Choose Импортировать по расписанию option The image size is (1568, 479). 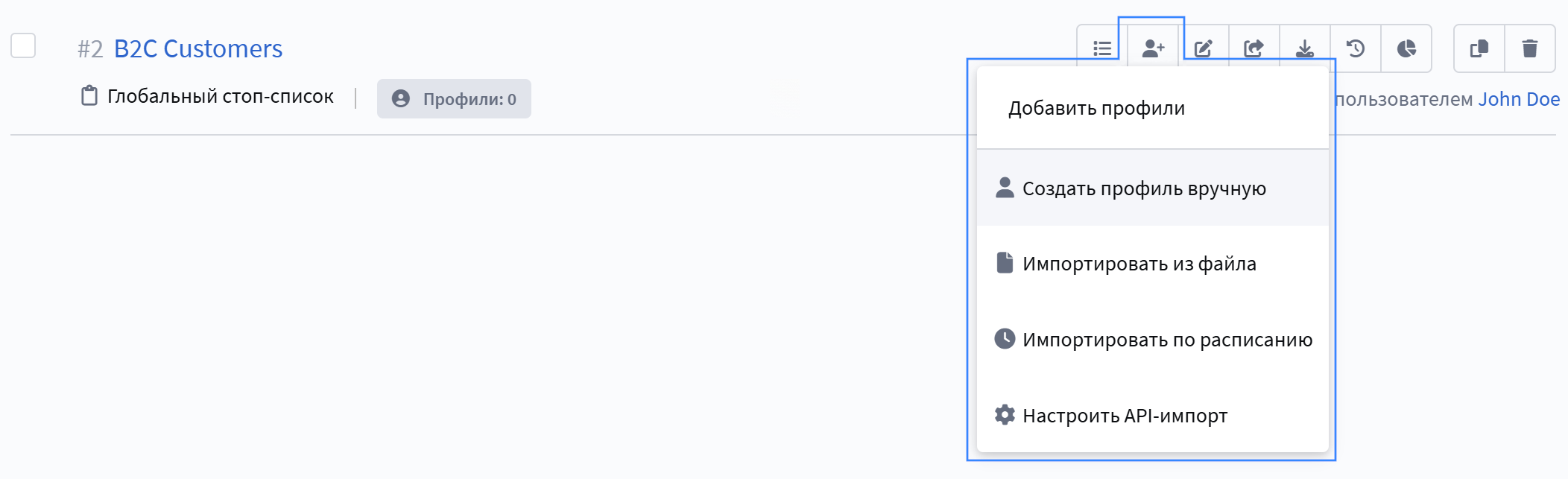[1167, 340]
